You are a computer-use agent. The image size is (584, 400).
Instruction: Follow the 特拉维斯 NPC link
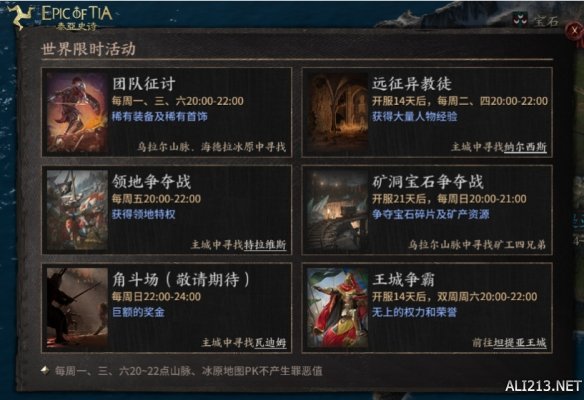(x=265, y=245)
